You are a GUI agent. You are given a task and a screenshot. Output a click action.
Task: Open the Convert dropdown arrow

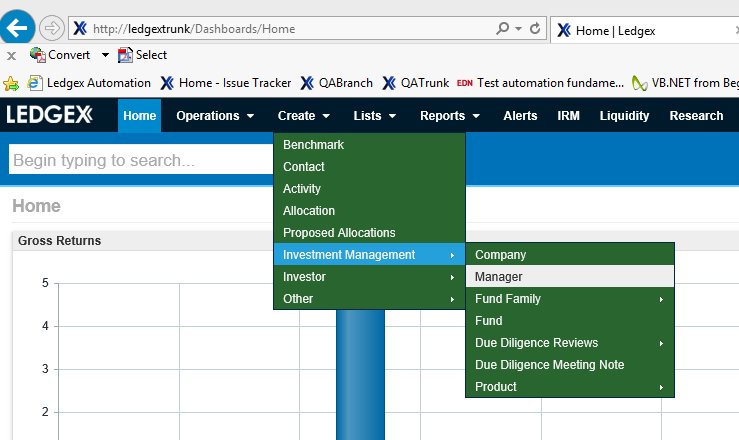pyautogui.click(x=106, y=55)
